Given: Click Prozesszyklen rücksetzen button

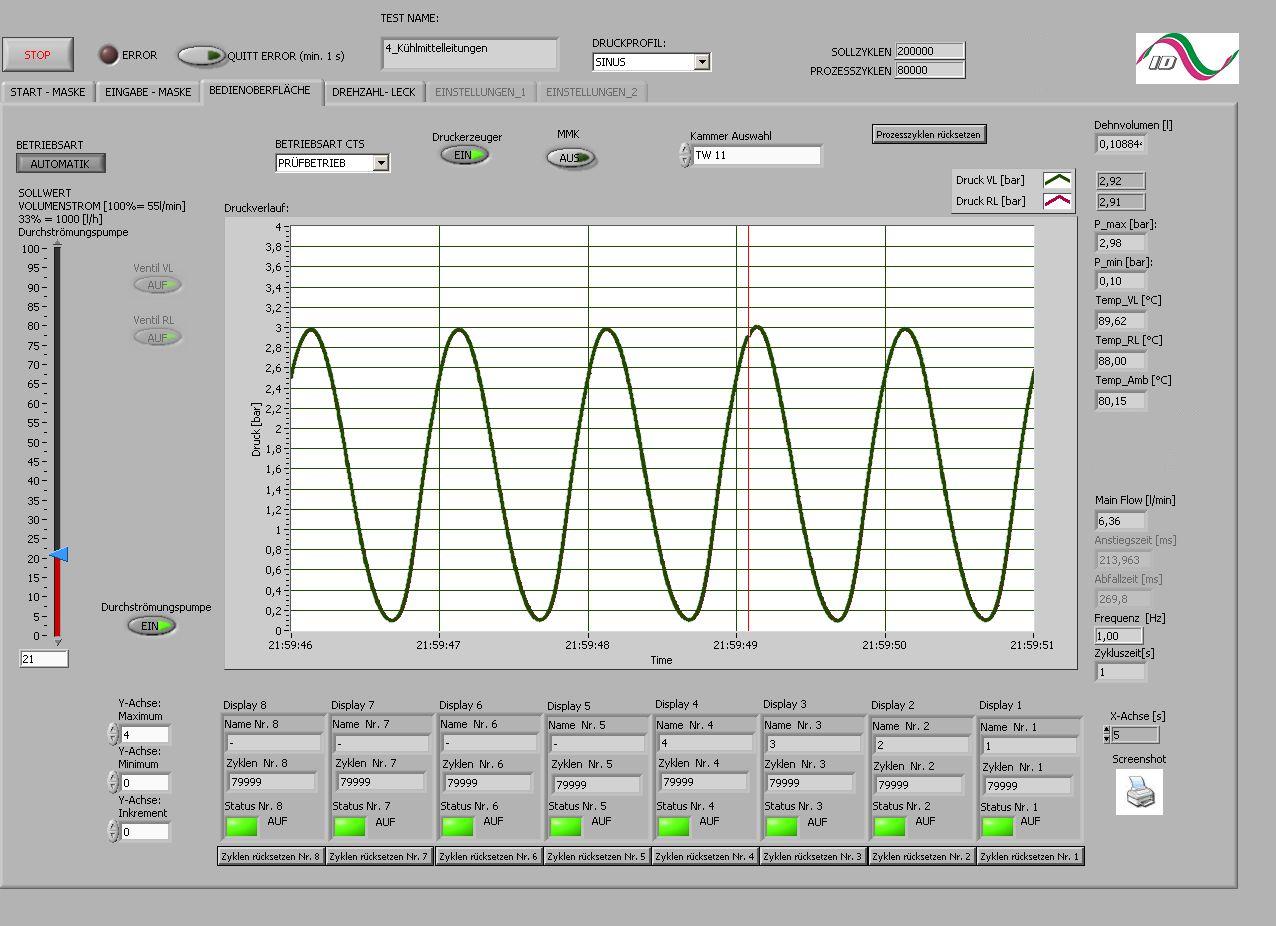Looking at the screenshot, I should (930, 134).
